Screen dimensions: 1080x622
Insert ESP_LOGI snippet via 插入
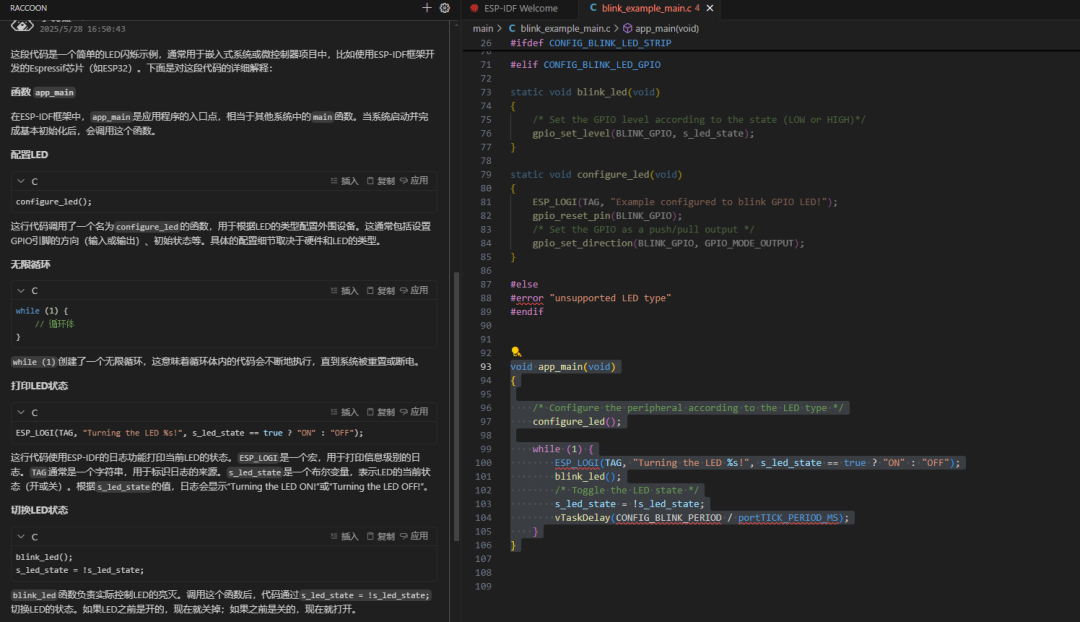(344, 412)
